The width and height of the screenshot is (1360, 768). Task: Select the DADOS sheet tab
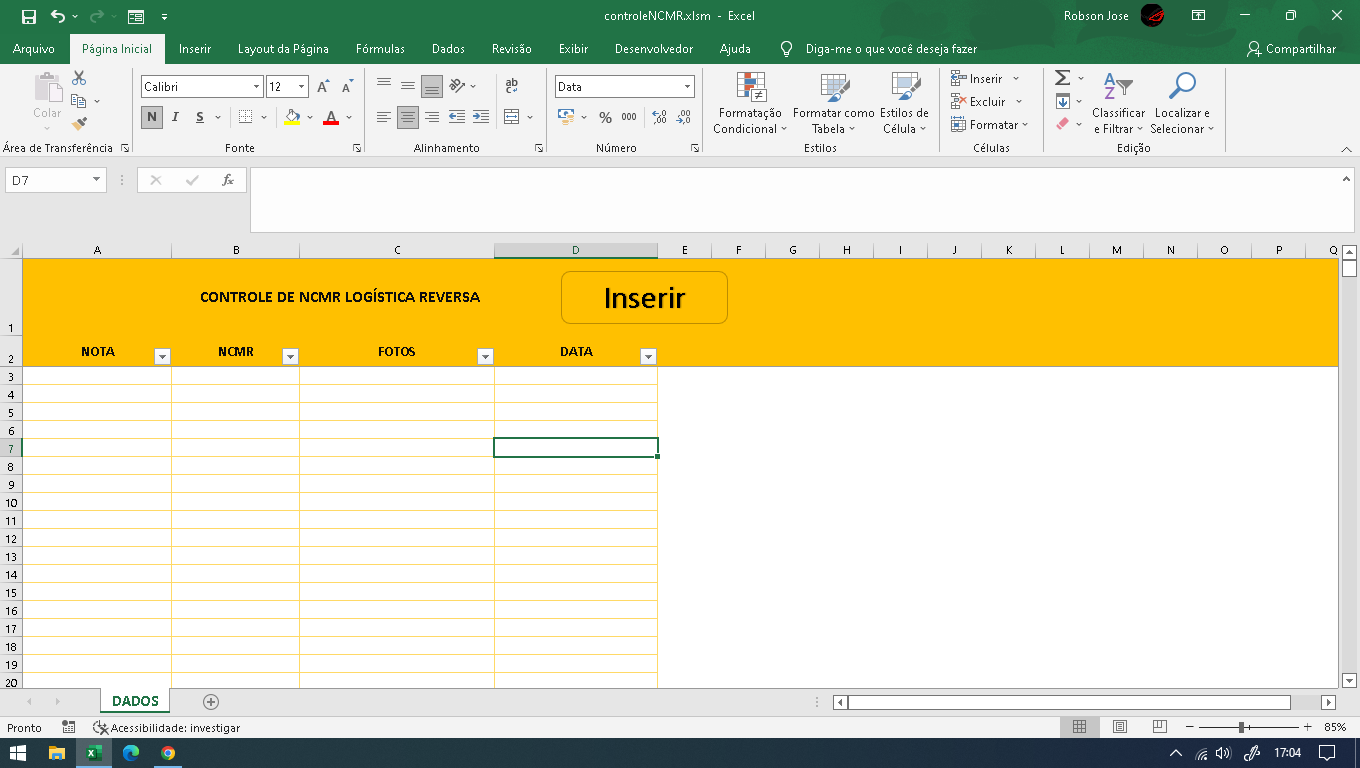pos(135,702)
